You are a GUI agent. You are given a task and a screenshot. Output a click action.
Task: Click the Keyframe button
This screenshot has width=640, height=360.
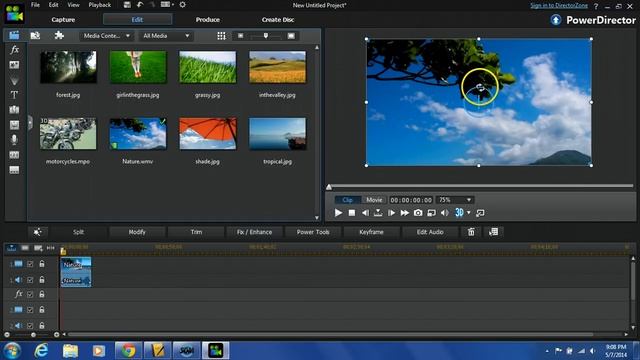pos(371,232)
